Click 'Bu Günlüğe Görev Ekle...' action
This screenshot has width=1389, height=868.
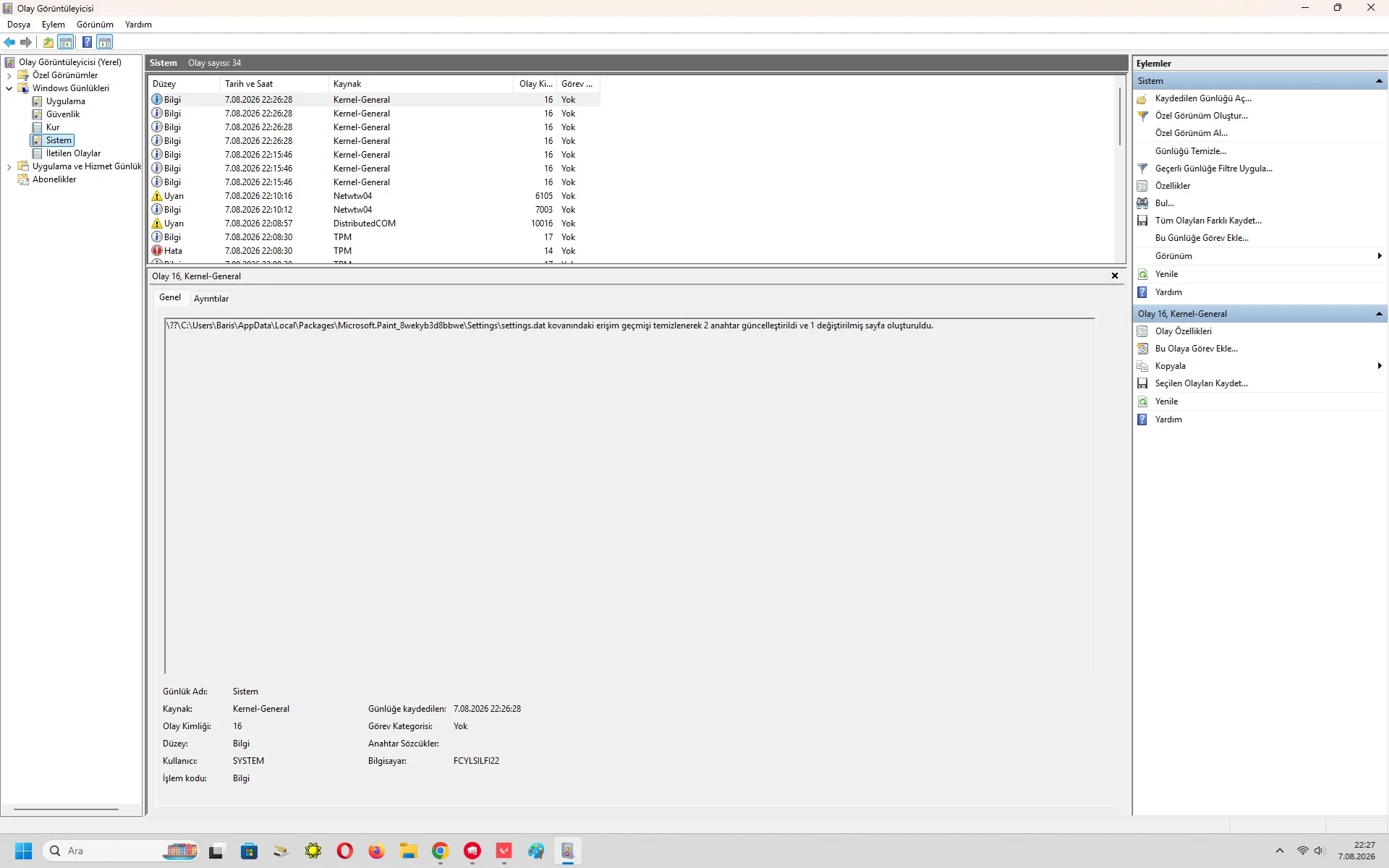(1202, 238)
